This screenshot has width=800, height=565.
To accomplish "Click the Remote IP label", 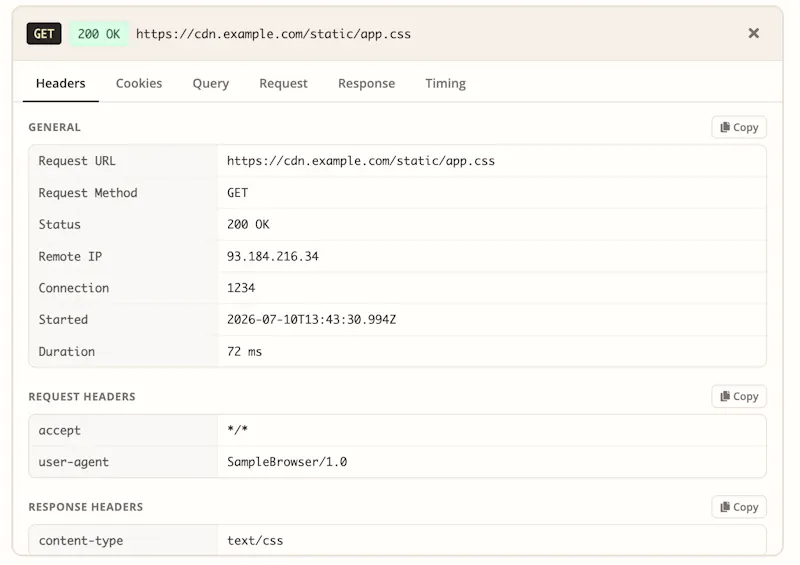I will (x=70, y=256).
